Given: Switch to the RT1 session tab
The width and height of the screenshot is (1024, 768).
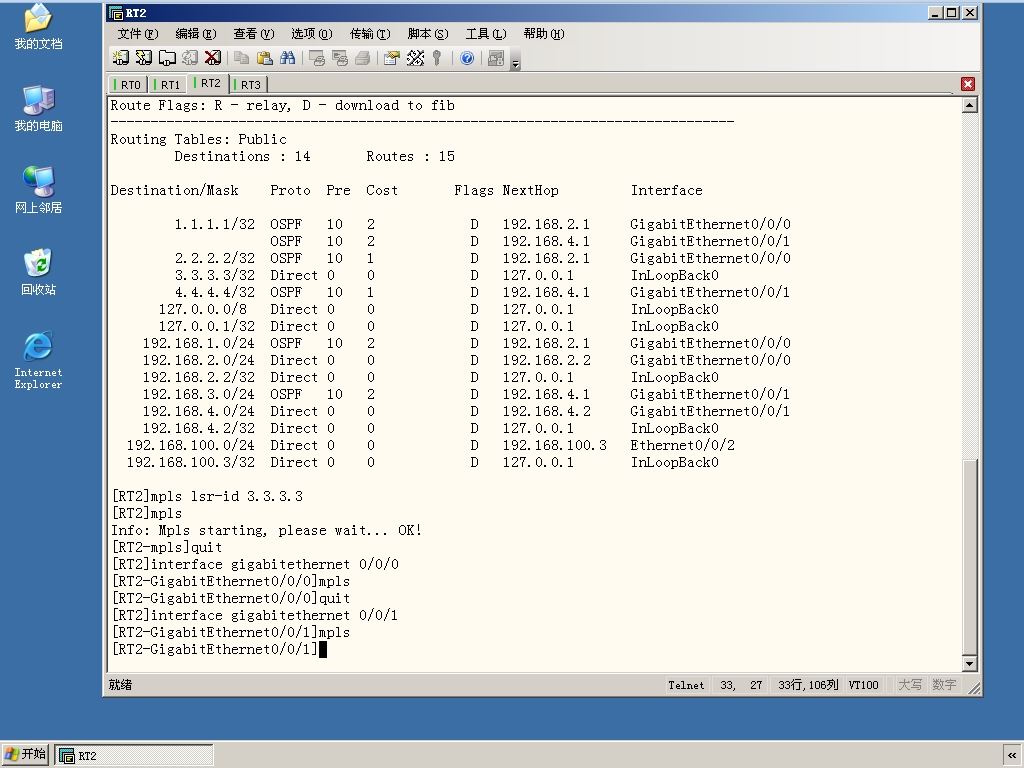Looking at the screenshot, I should tap(167, 85).
